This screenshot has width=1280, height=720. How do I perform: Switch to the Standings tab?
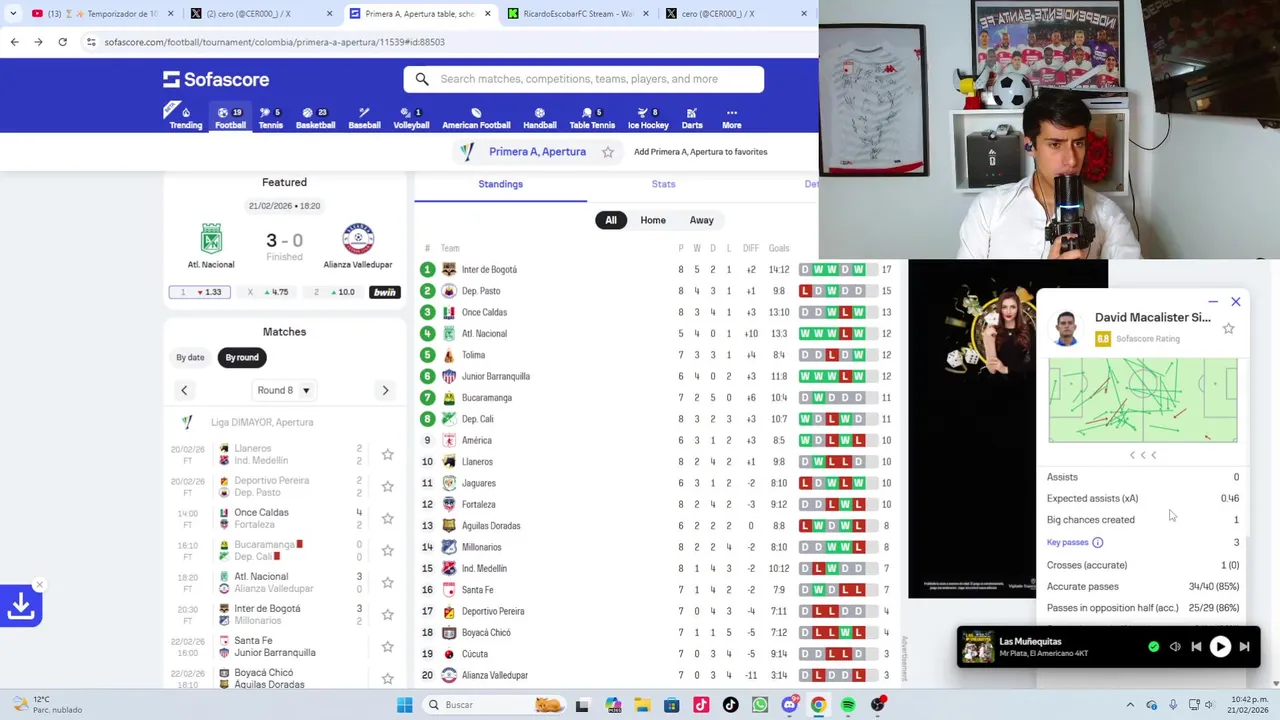click(x=500, y=184)
